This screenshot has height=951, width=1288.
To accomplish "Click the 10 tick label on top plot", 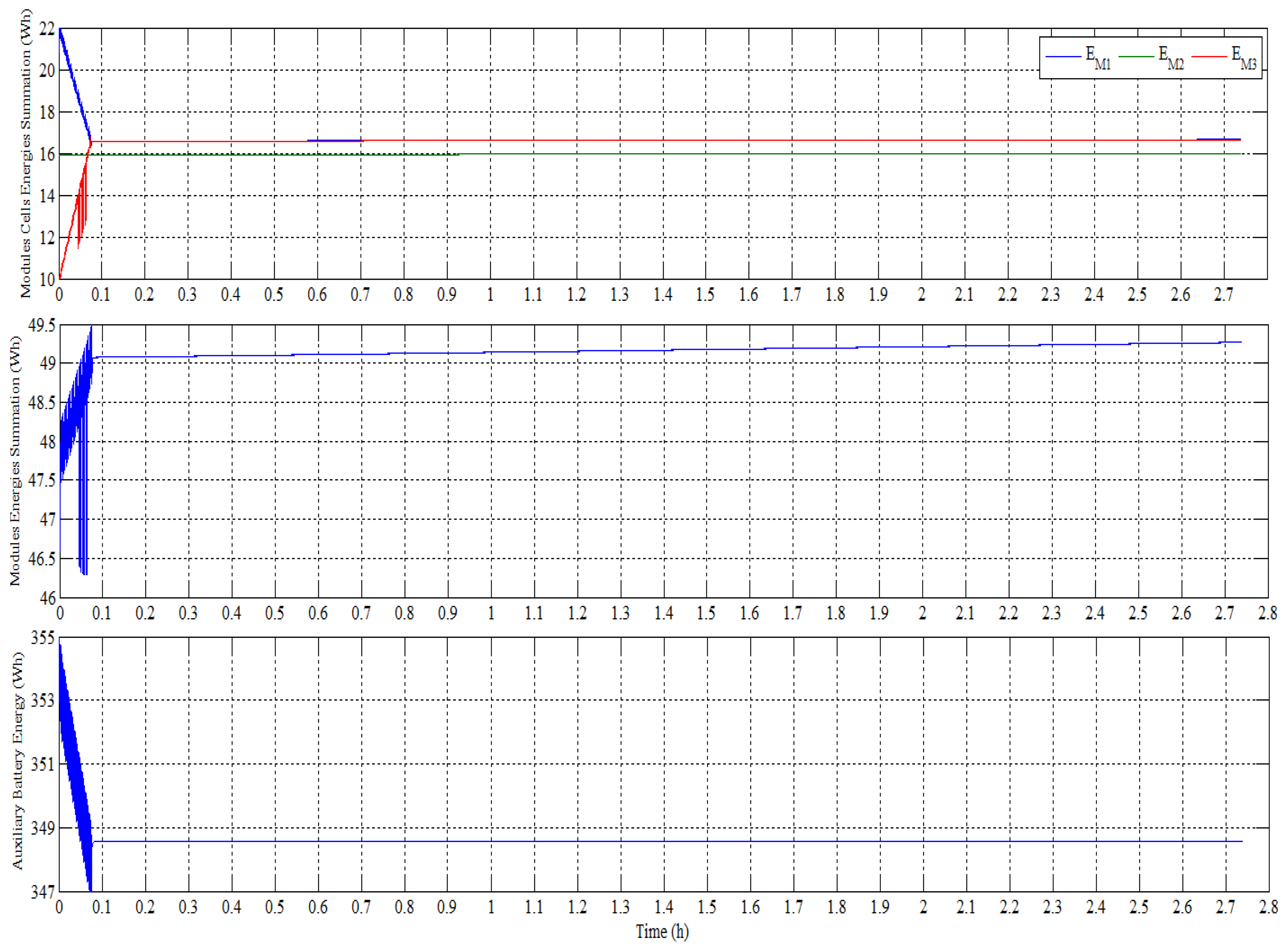I will pos(47,280).
